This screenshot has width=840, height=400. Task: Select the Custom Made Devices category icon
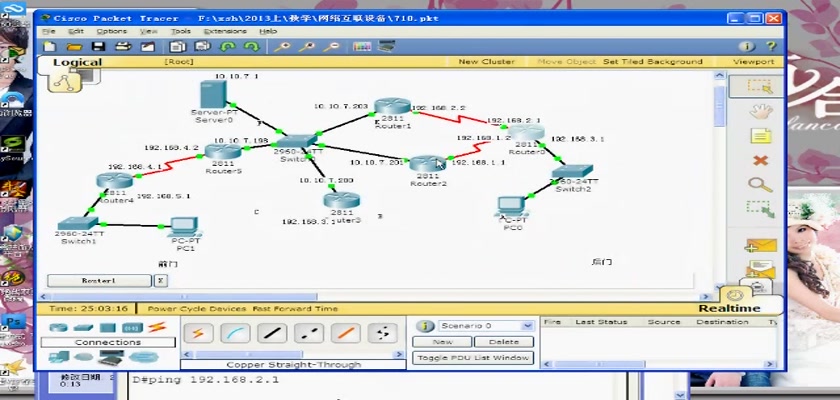111,357
